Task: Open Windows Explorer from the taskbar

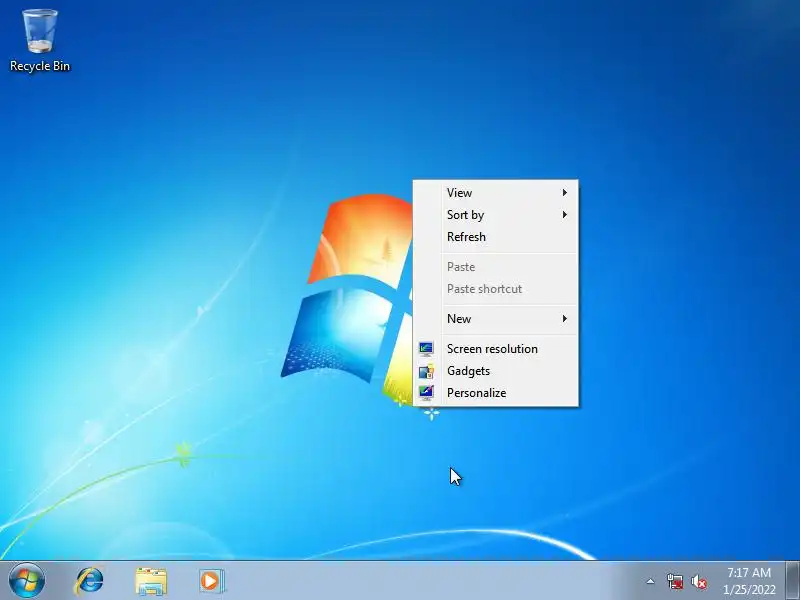Action: coord(151,581)
